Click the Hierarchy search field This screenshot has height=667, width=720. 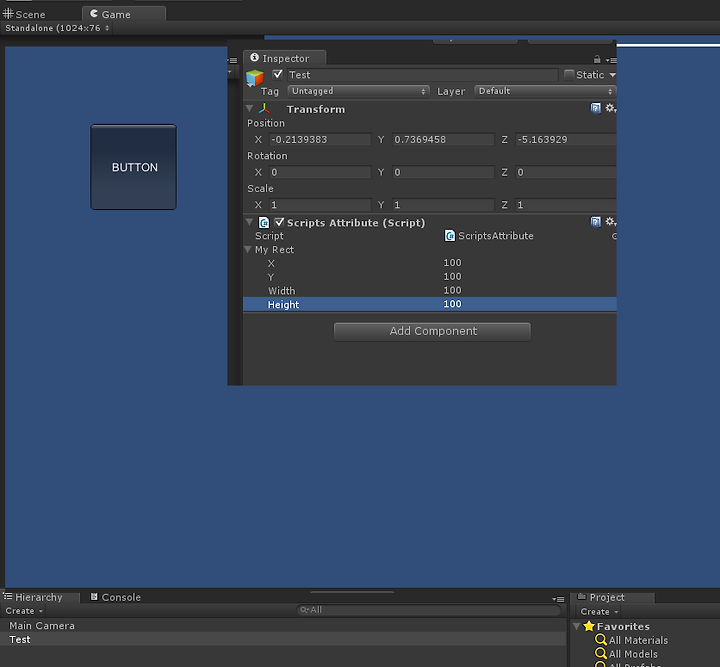click(x=428, y=610)
